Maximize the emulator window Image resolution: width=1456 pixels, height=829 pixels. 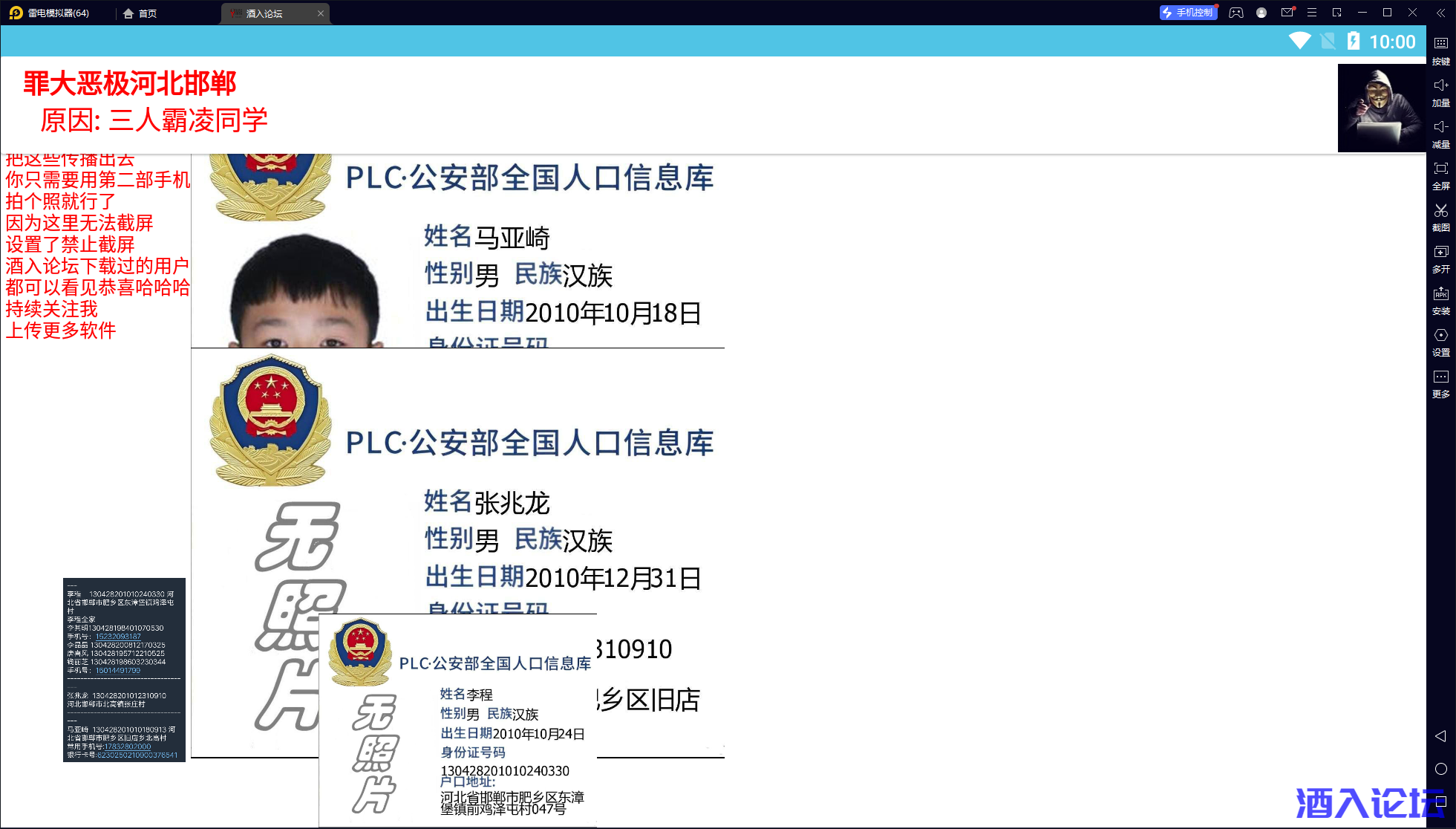(1387, 13)
